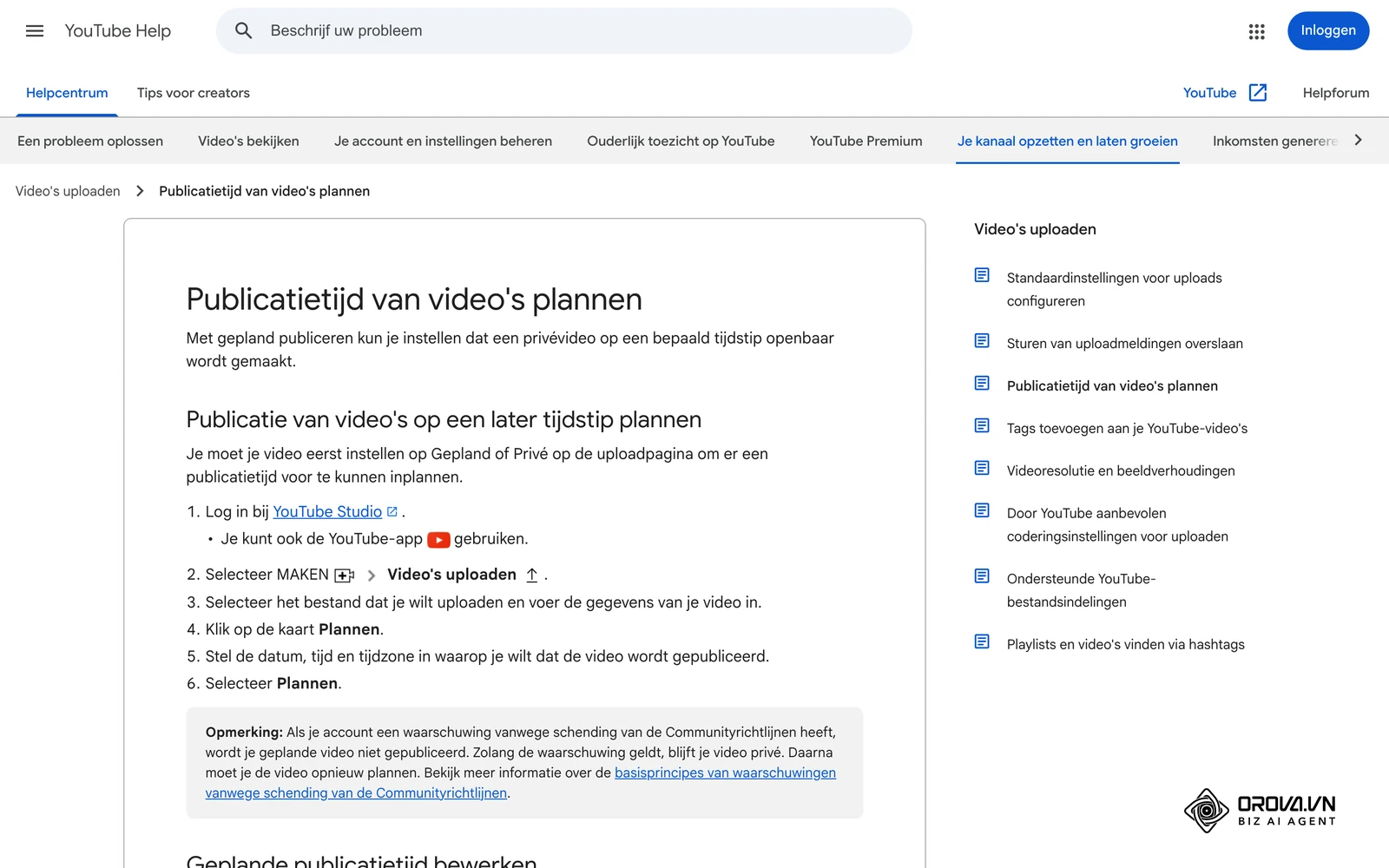This screenshot has height=868, width=1389.
Task: Open Een probleem oplossen category
Action: [90, 141]
